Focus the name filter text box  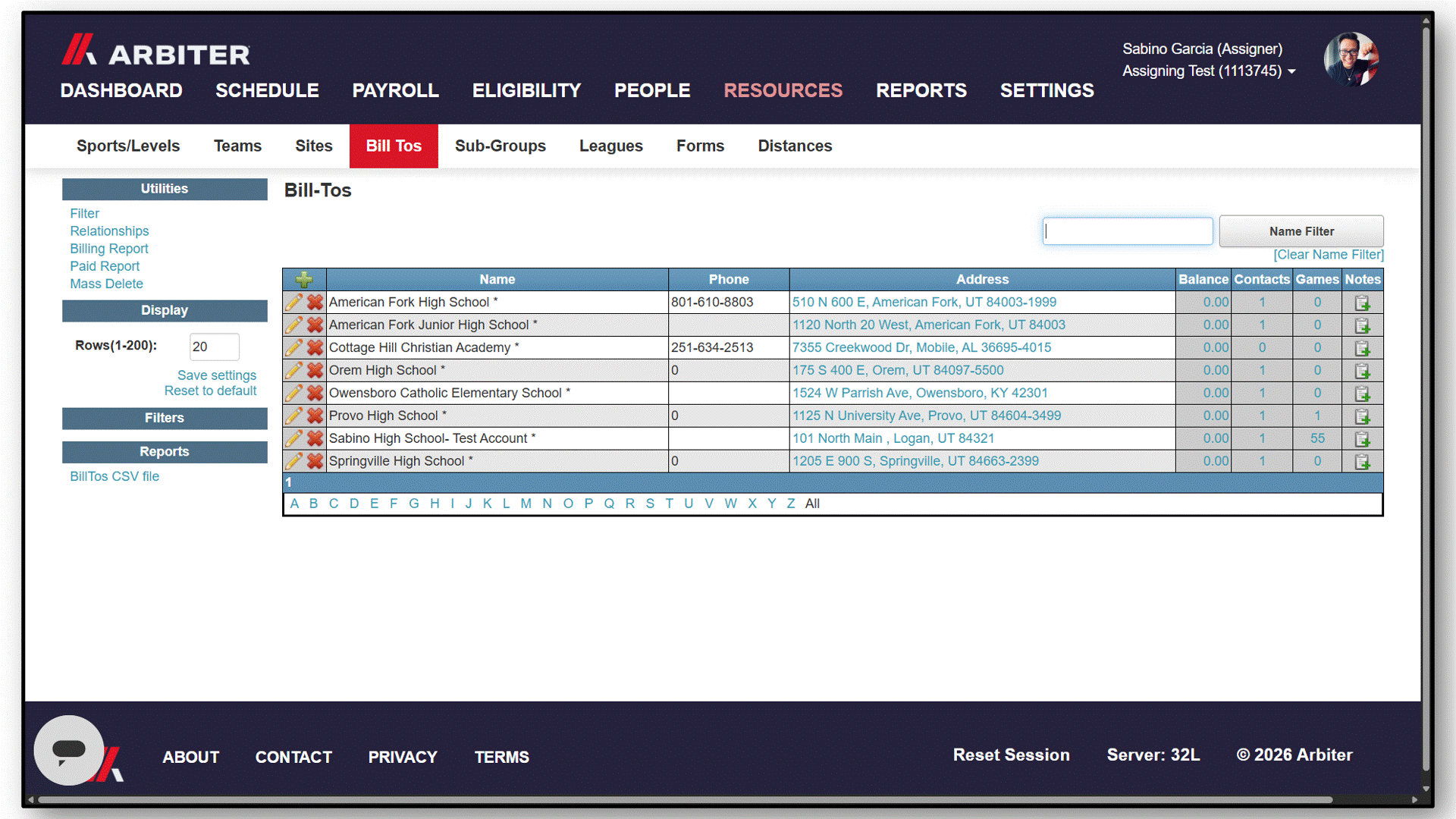point(1128,231)
